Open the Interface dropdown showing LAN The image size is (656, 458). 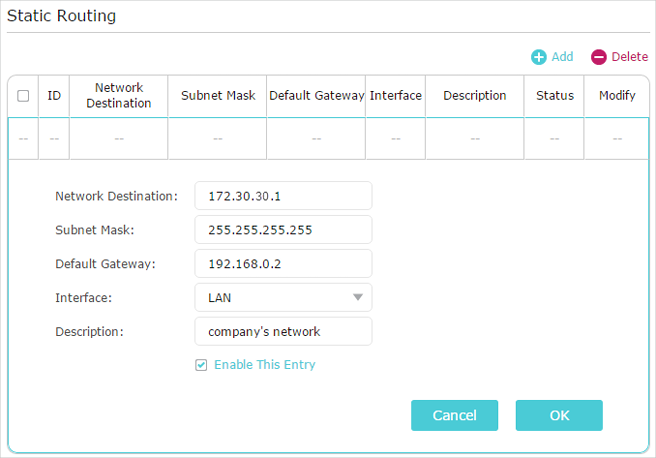283,297
